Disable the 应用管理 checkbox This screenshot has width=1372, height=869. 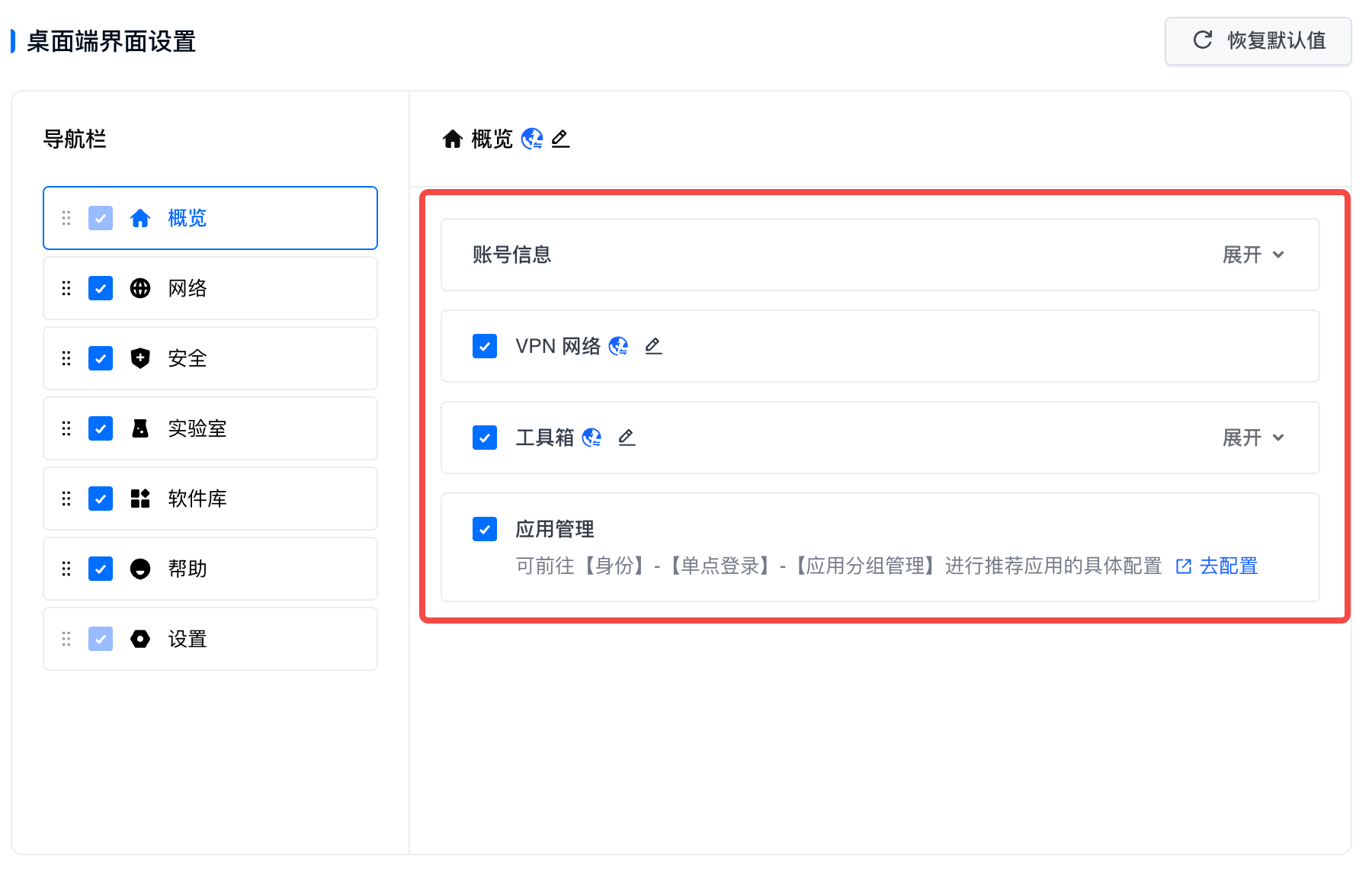485,529
